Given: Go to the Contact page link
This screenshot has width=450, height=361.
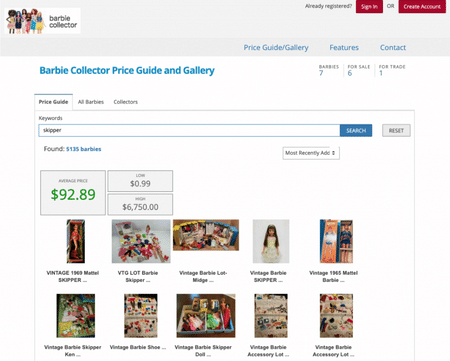Looking at the screenshot, I should point(393,47).
